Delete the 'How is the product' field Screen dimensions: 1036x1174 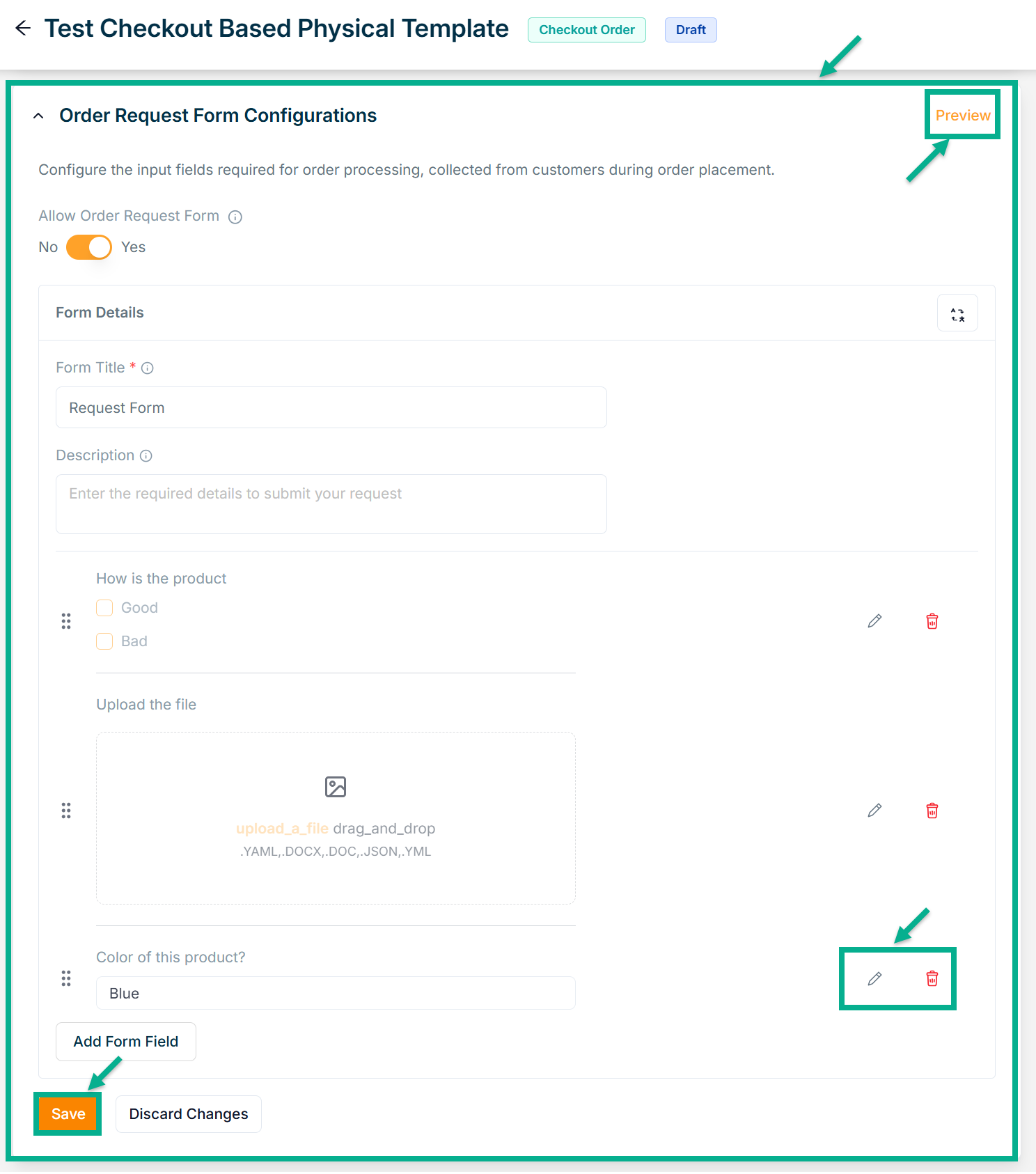tap(932, 621)
